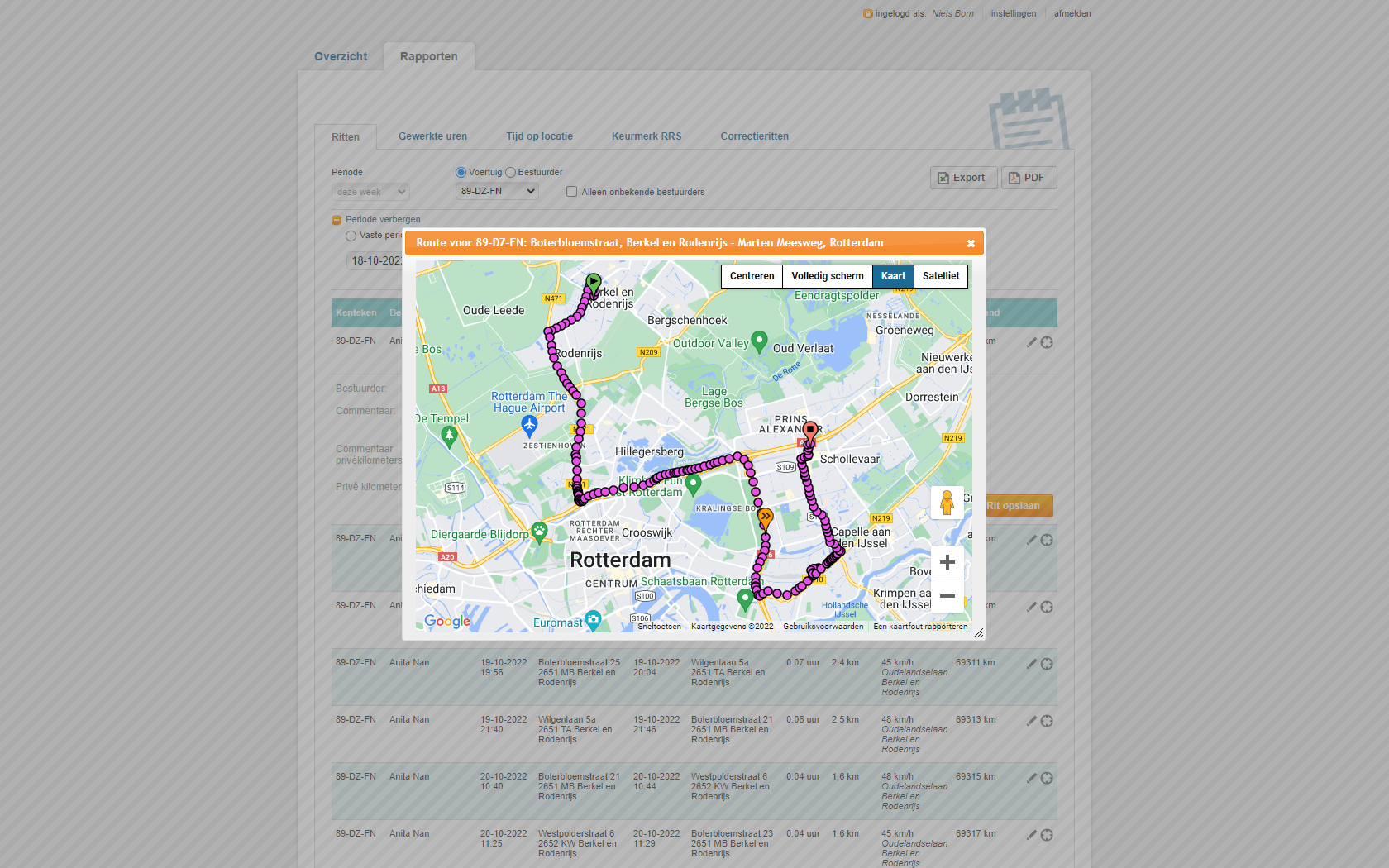The height and width of the screenshot is (868, 1389).
Task: Switch to the Rapporten tab
Action: (428, 56)
